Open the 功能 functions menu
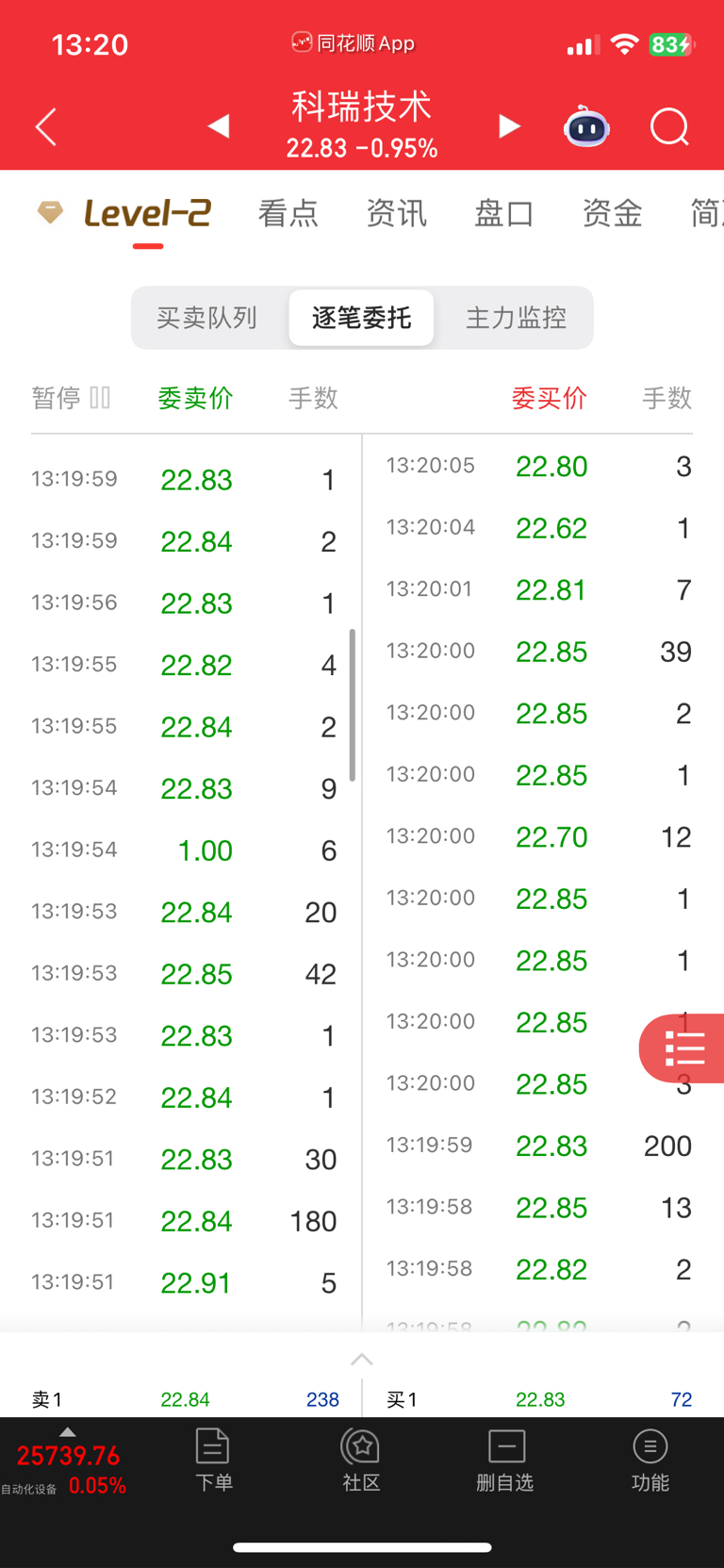This screenshot has width=724, height=1568. pos(650,1460)
